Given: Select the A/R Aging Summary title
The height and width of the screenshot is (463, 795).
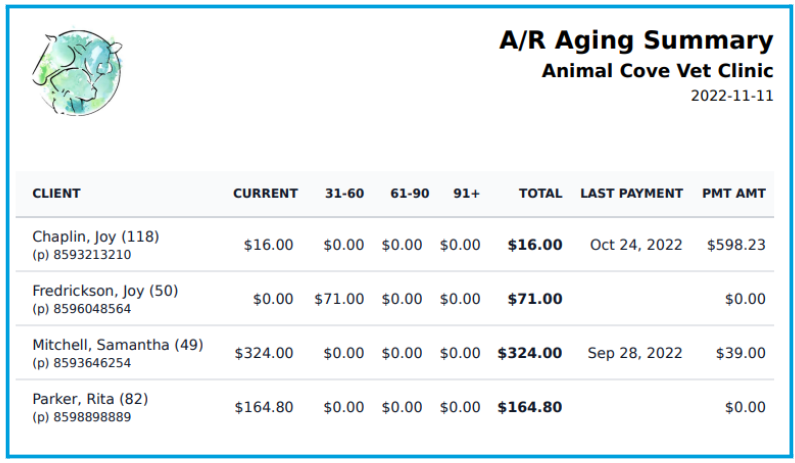Looking at the screenshot, I should [x=636, y=41].
